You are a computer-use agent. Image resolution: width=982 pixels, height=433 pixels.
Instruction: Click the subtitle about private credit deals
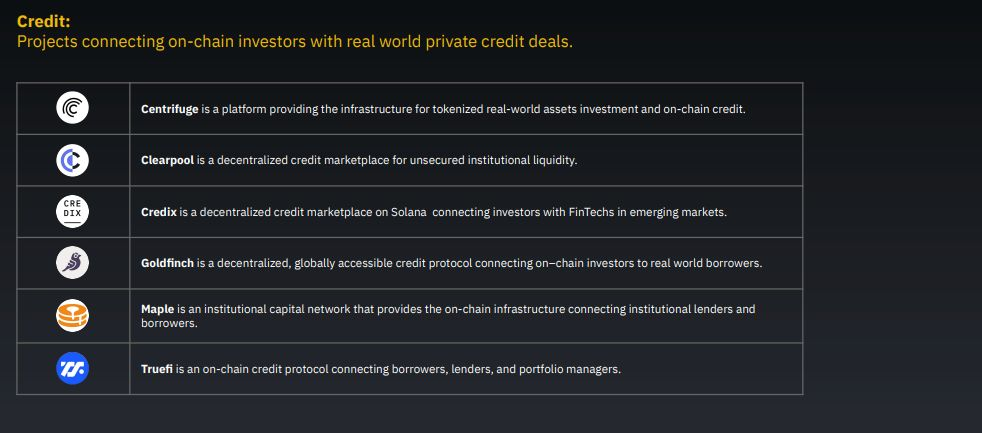click(295, 43)
